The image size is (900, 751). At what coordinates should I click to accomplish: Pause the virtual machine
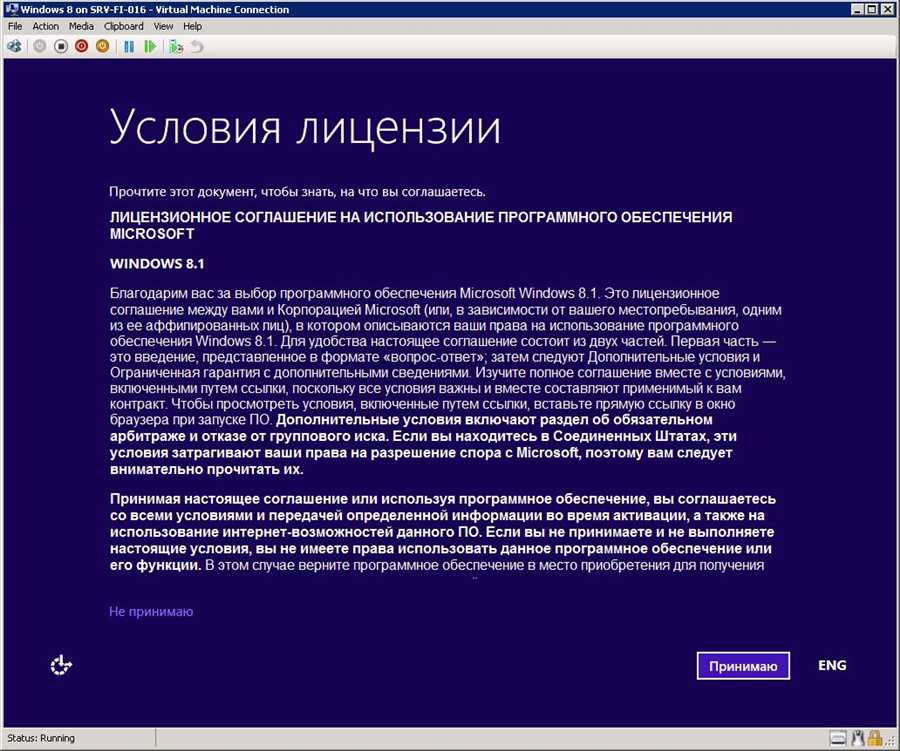tap(129, 47)
